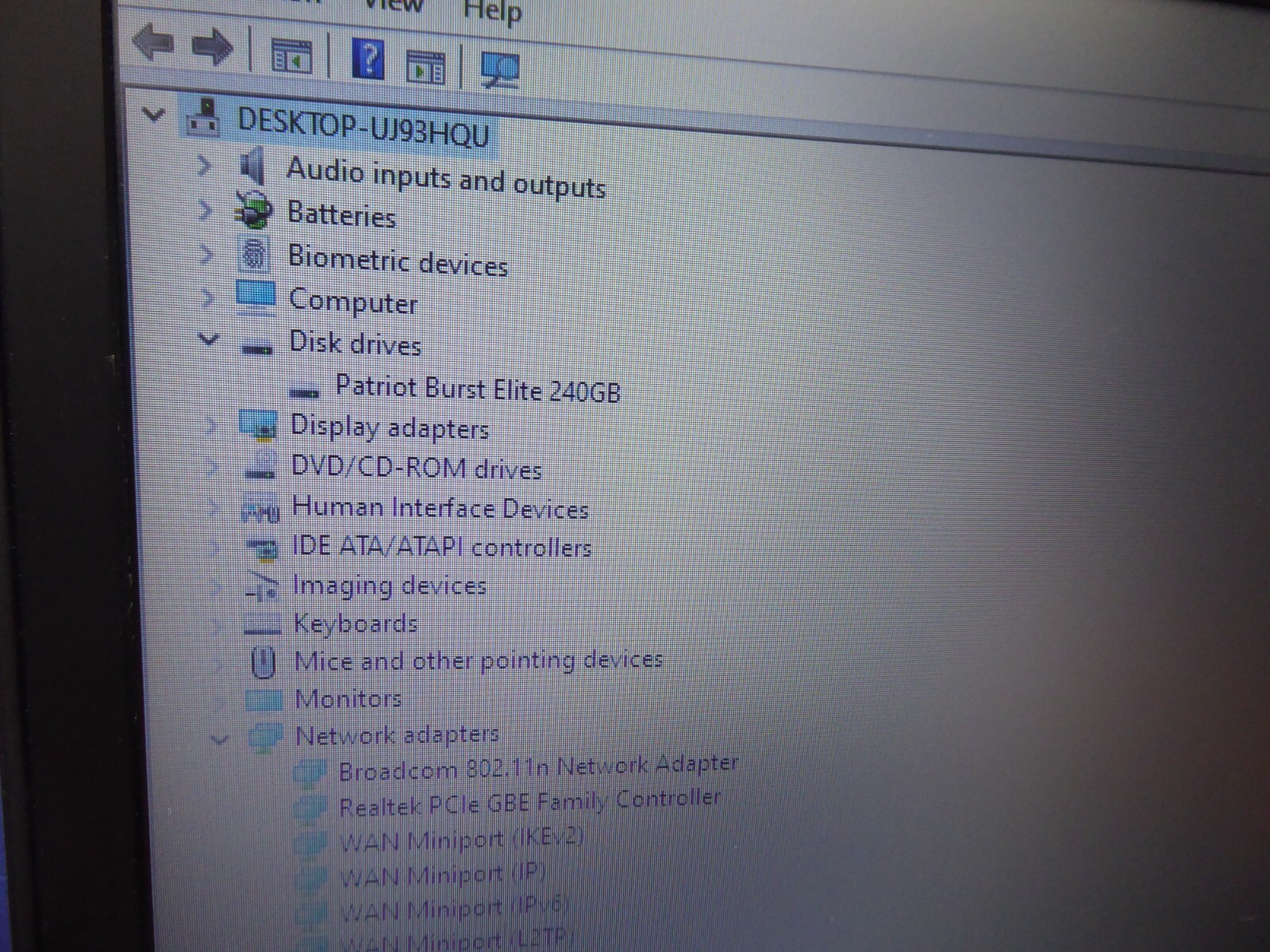Select Human Interface Devices category
Screen dimensions: 1270x952
pos(441,508)
